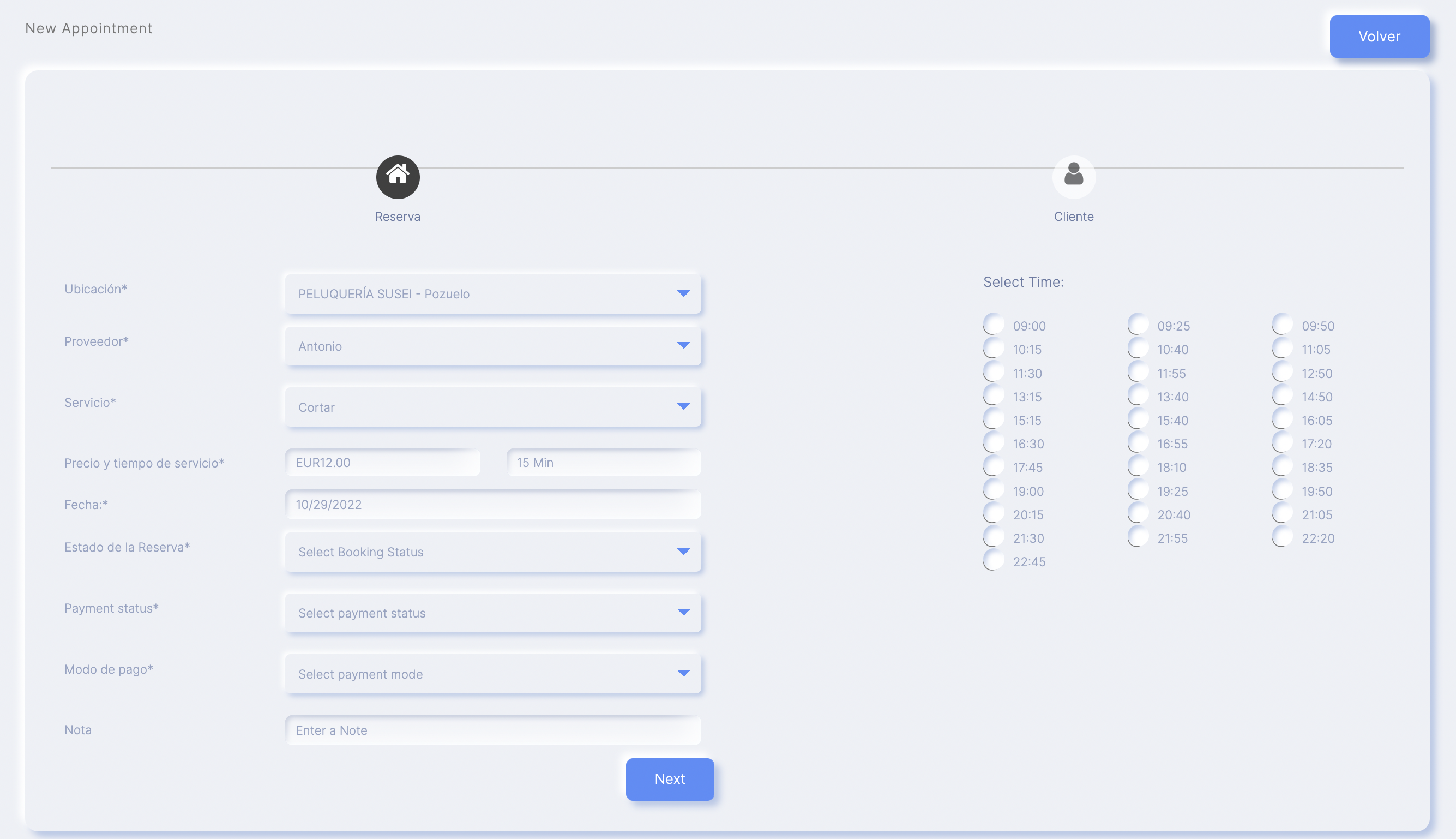Expand the Servicio dropdown showing Cortar
1456x839 pixels.
tap(493, 407)
